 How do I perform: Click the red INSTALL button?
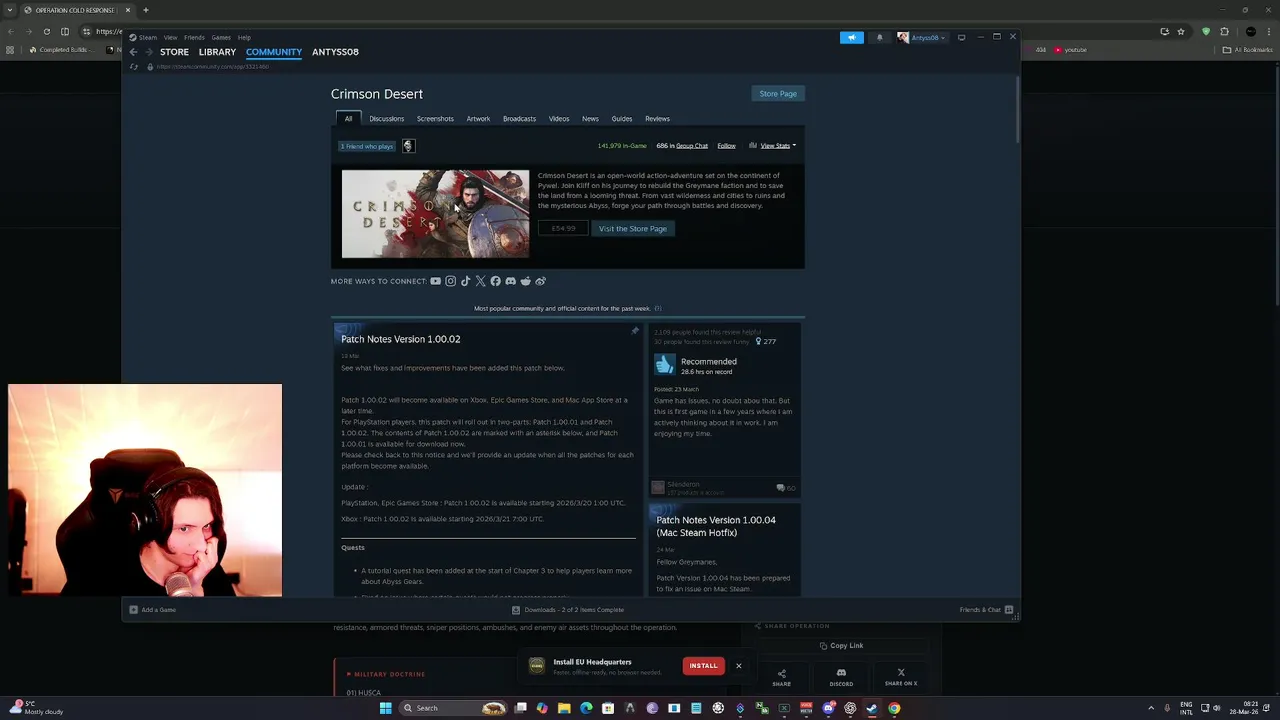click(703, 666)
